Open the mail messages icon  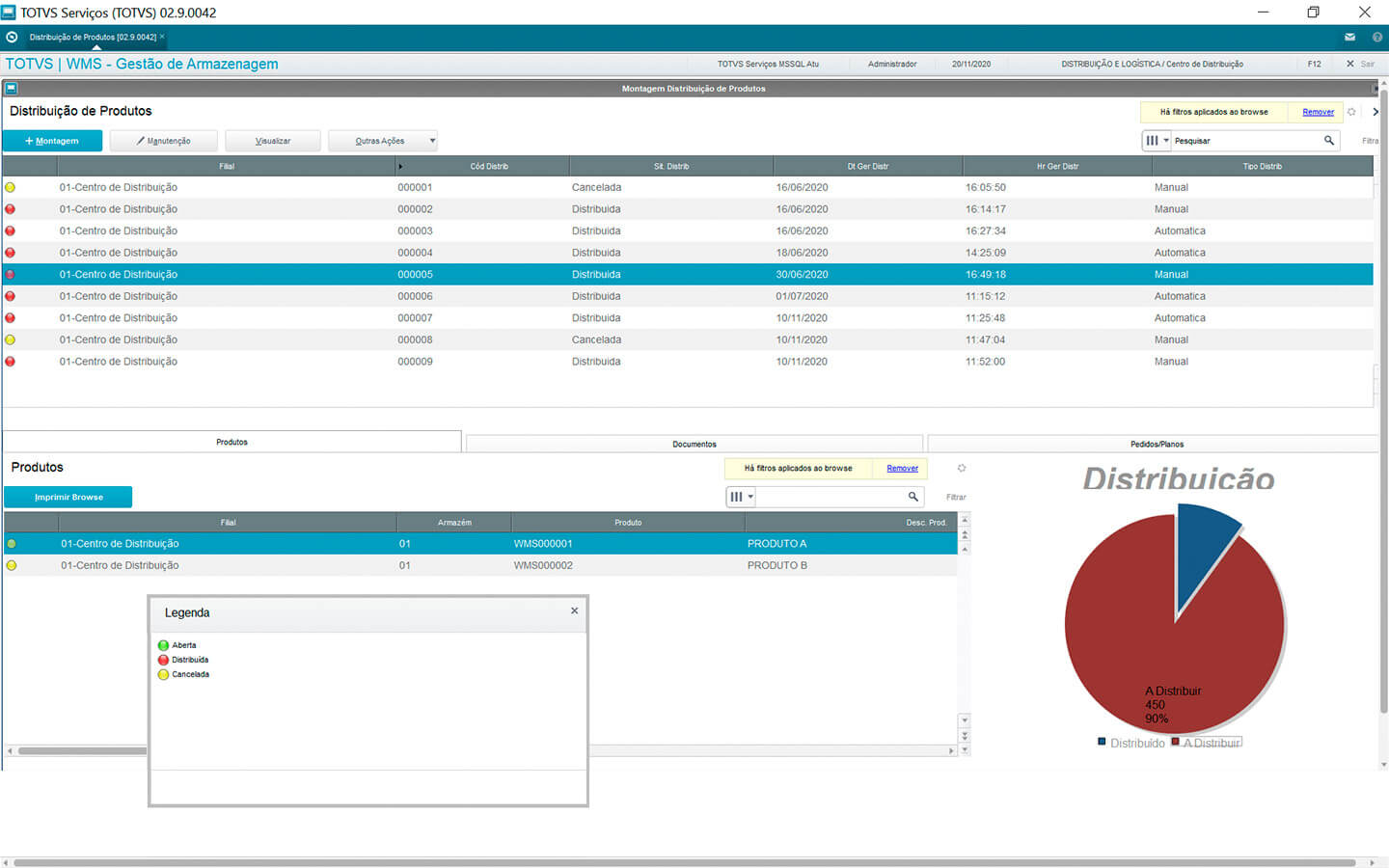coord(1349,38)
